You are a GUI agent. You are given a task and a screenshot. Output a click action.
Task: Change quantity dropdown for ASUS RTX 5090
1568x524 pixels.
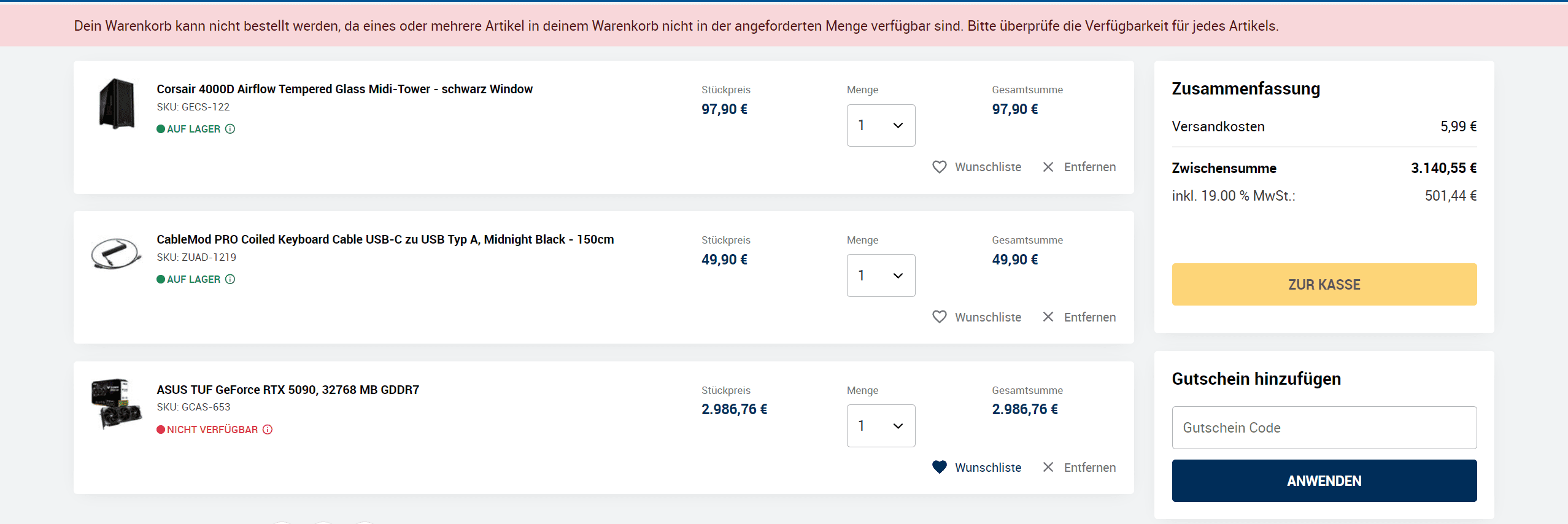coord(881,426)
